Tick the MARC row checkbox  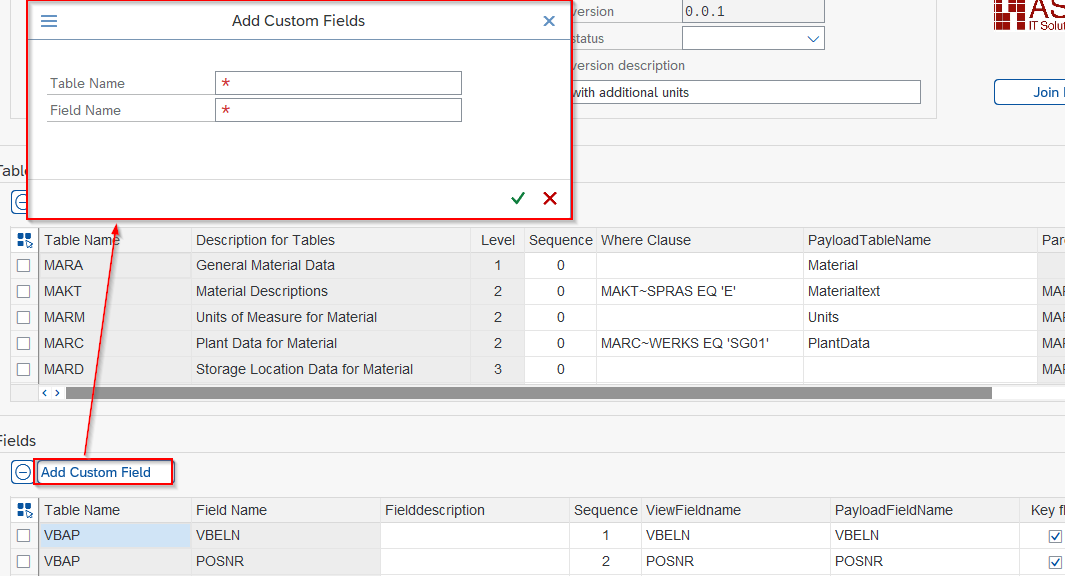pyautogui.click(x=23, y=344)
